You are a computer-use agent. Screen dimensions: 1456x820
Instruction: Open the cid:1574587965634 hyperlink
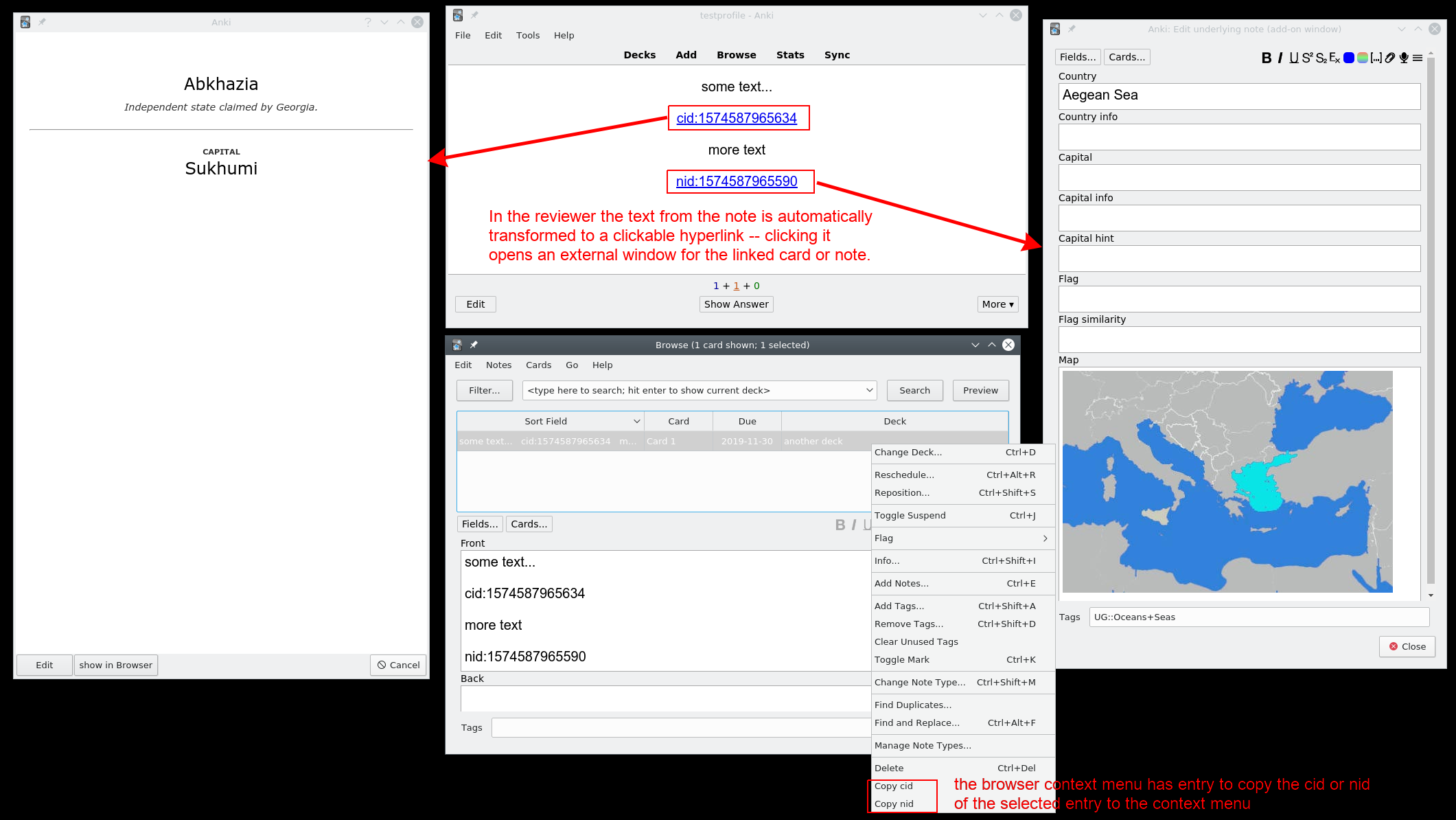tap(736, 118)
